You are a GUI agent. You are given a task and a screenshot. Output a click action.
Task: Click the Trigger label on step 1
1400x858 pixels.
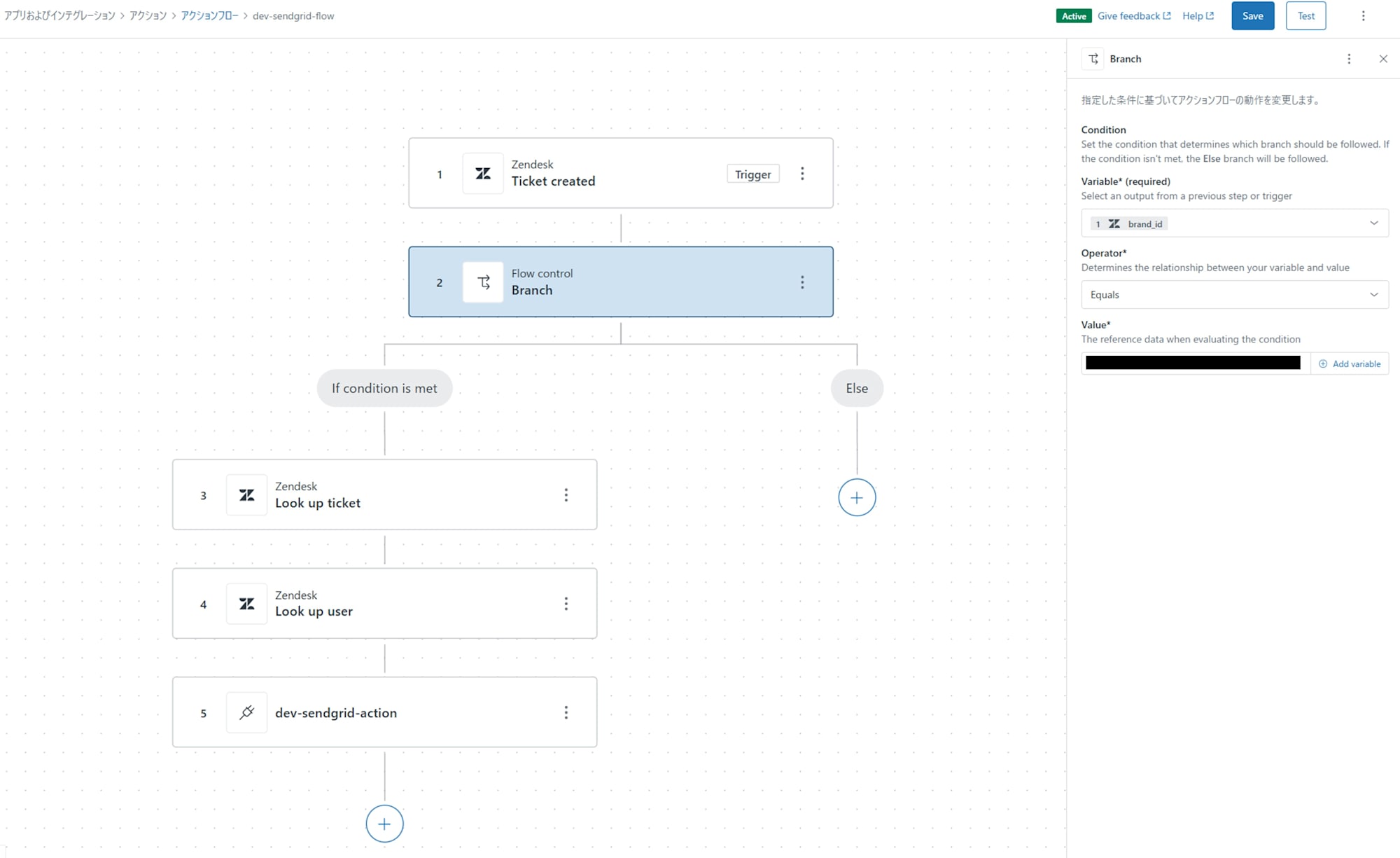point(752,174)
